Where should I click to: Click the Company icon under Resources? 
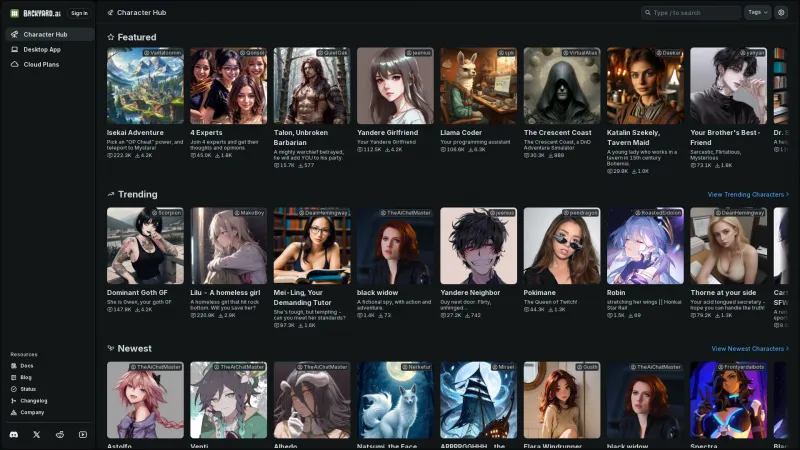(x=14, y=412)
